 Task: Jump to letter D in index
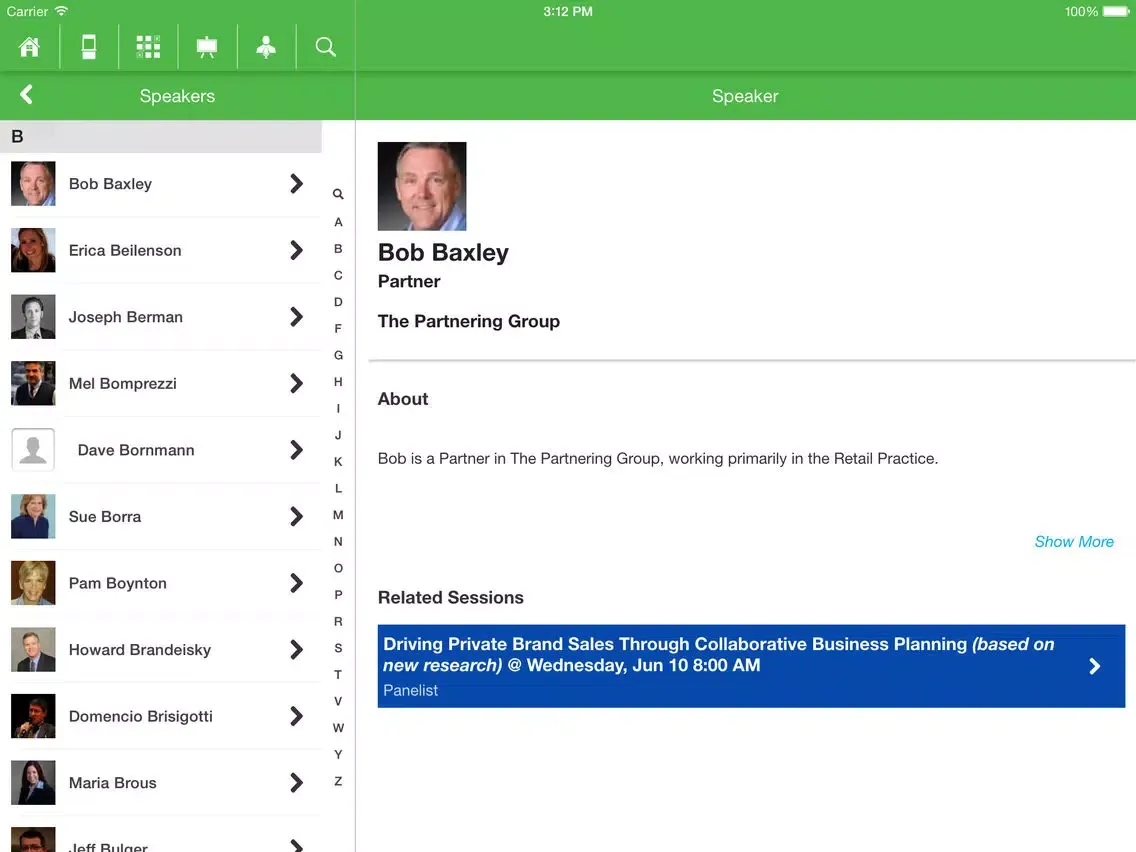(338, 302)
